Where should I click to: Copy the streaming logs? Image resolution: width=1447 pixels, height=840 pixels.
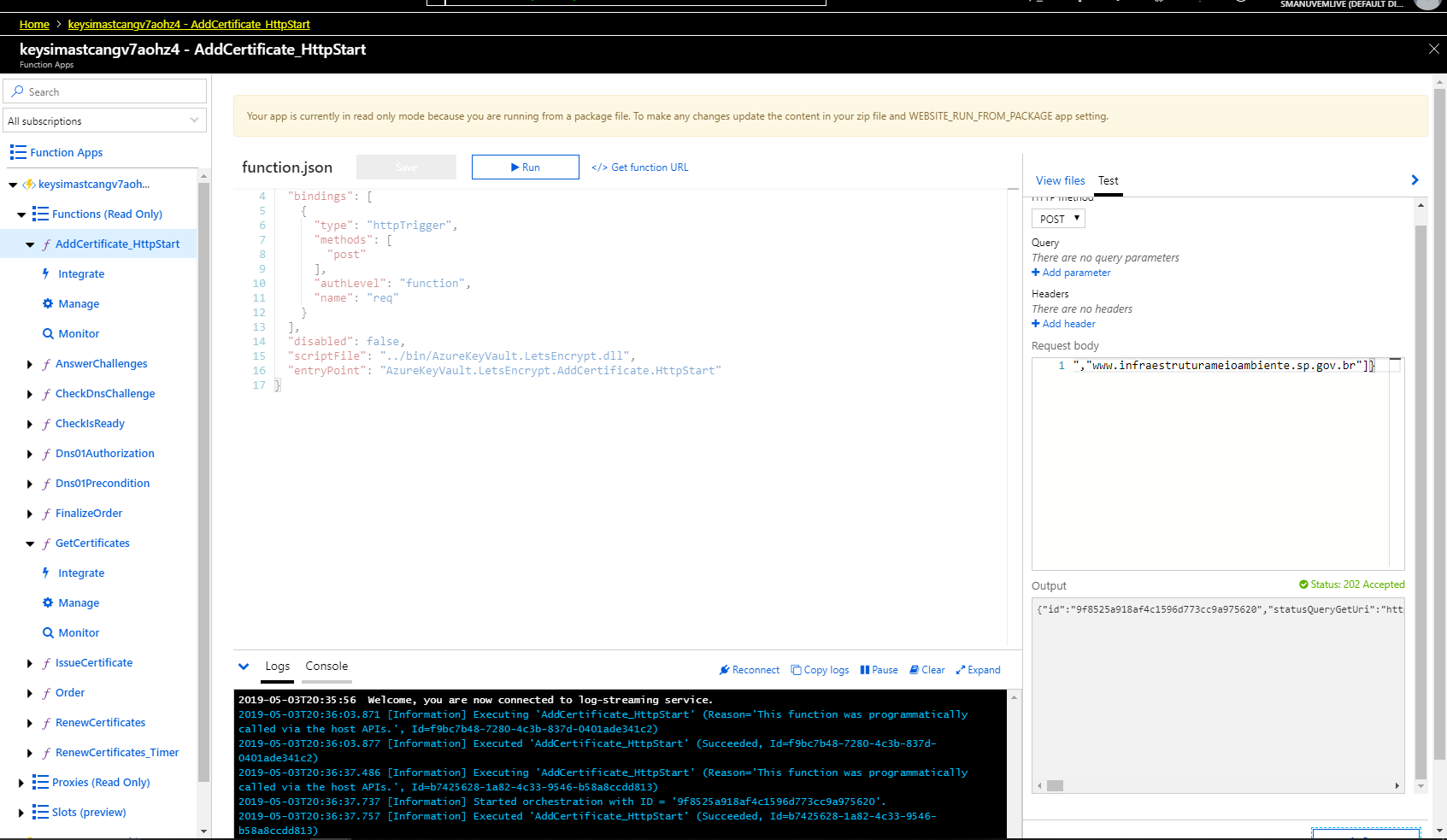[x=820, y=669]
